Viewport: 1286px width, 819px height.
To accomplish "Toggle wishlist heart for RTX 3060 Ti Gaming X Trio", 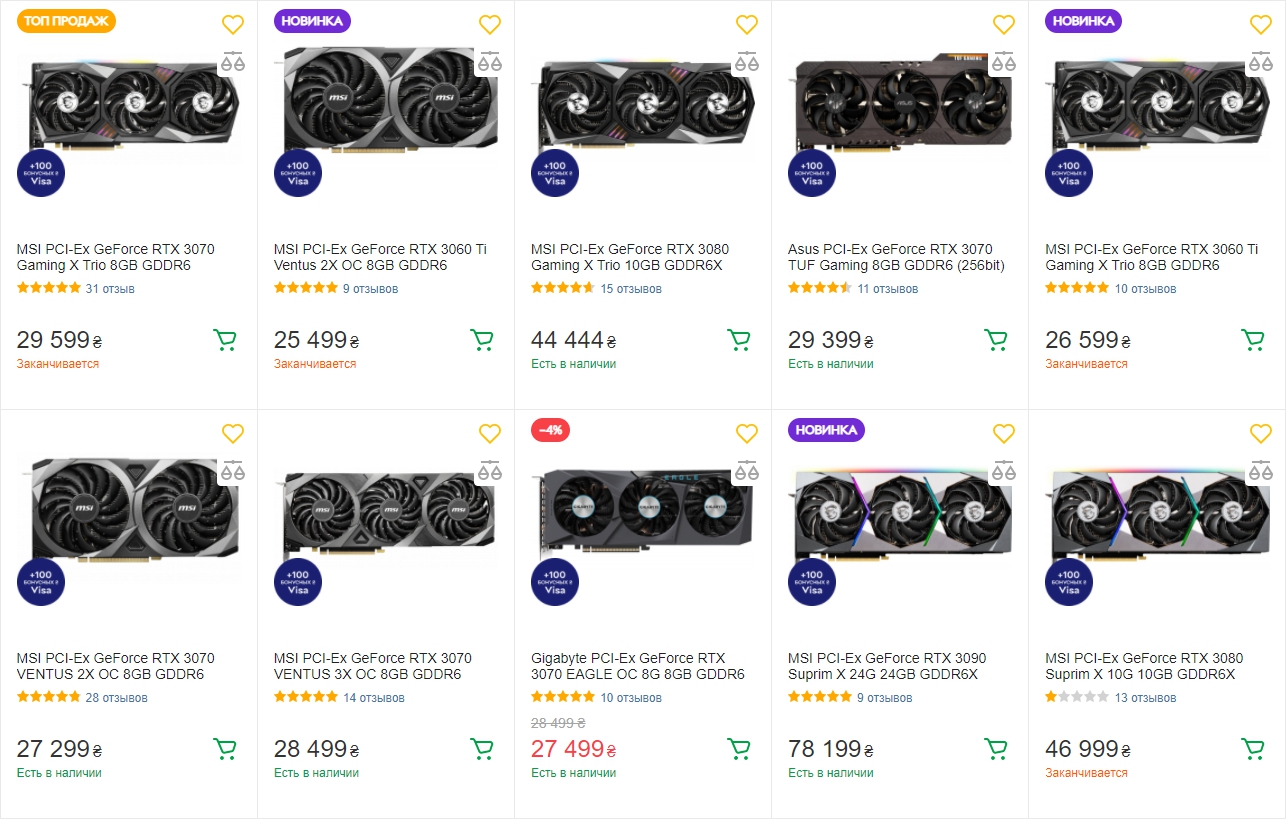I will point(1261,25).
